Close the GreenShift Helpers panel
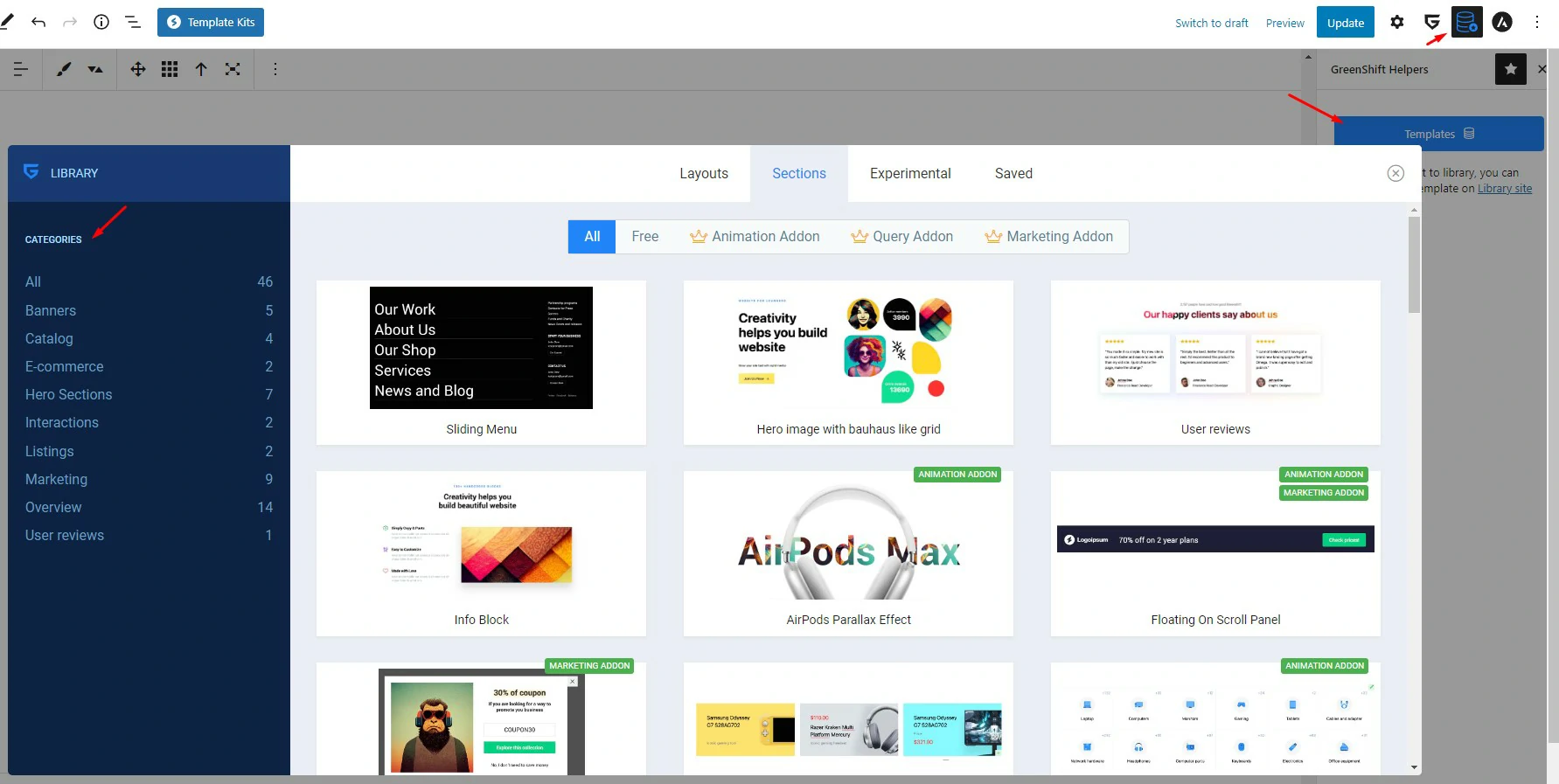 [1542, 69]
